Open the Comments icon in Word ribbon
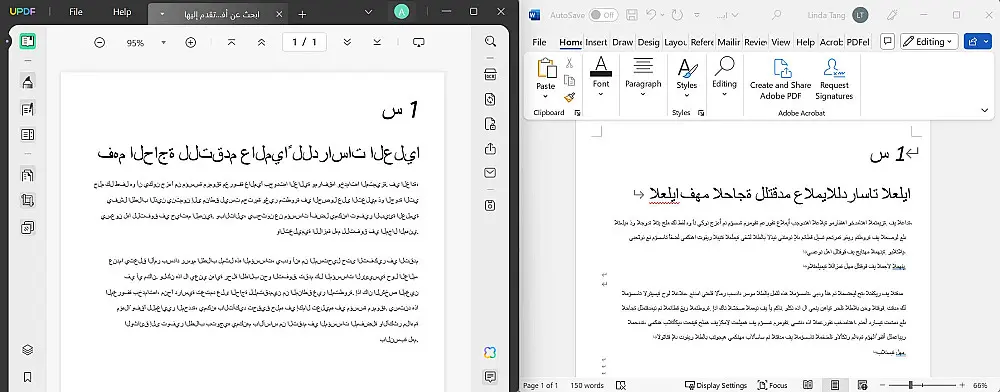The height and width of the screenshot is (392, 1000). pyautogui.click(x=886, y=41)
